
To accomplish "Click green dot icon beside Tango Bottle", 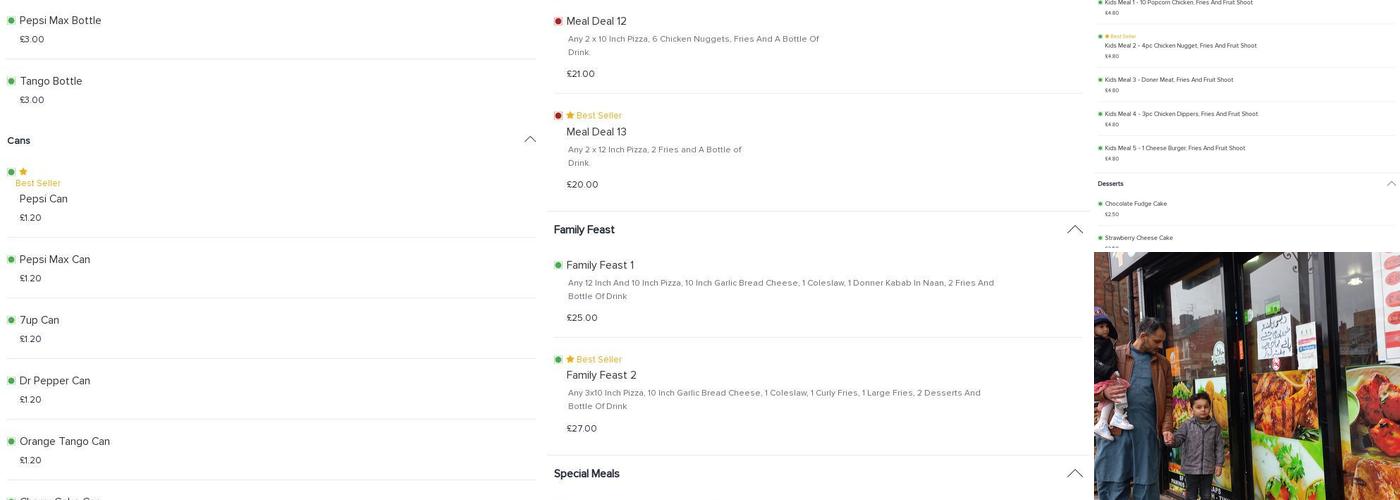I will (11, 81).
